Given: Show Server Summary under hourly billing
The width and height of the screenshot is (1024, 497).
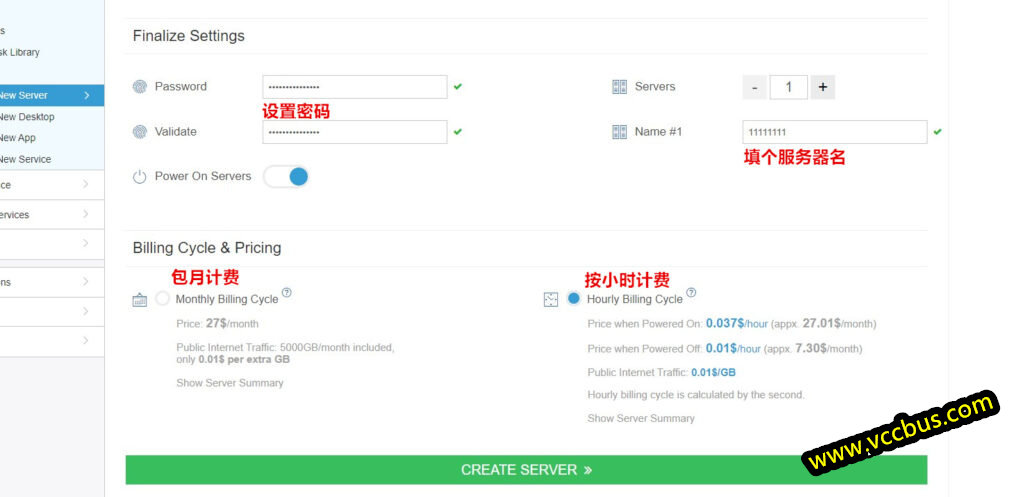Looking at the screenshot, I should pyautogui.click(x=640, y=418).
